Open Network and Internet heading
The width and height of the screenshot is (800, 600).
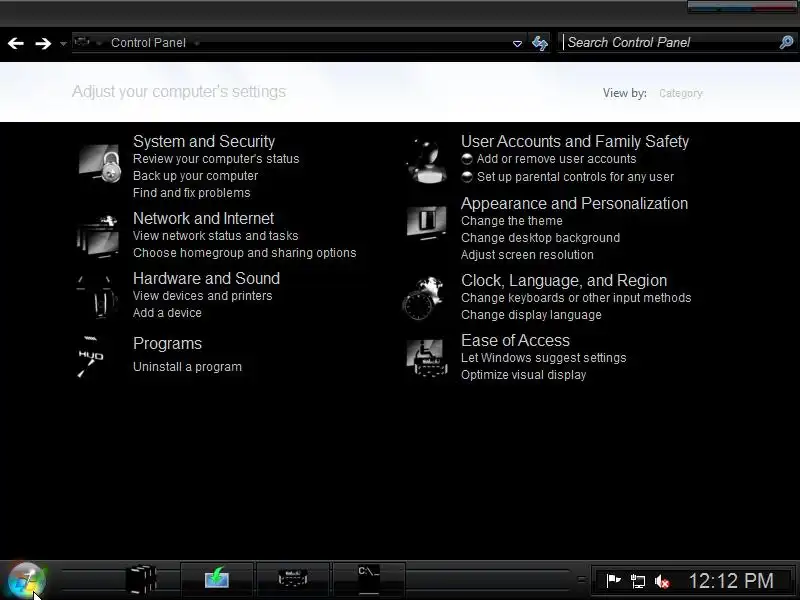(204, 218)
